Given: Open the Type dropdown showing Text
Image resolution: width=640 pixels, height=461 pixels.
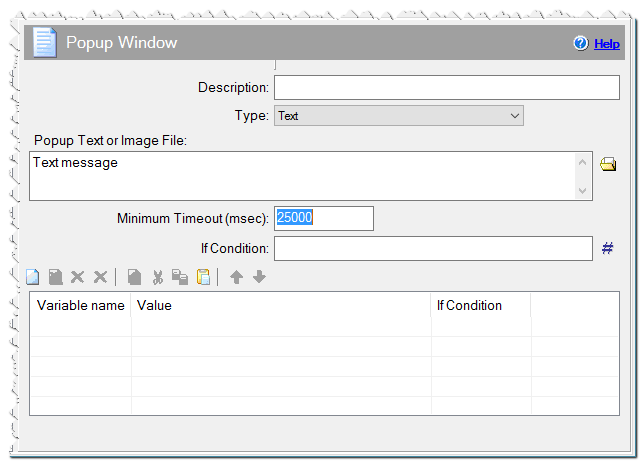Looking at the screenshot, I should tap(399, 116).
